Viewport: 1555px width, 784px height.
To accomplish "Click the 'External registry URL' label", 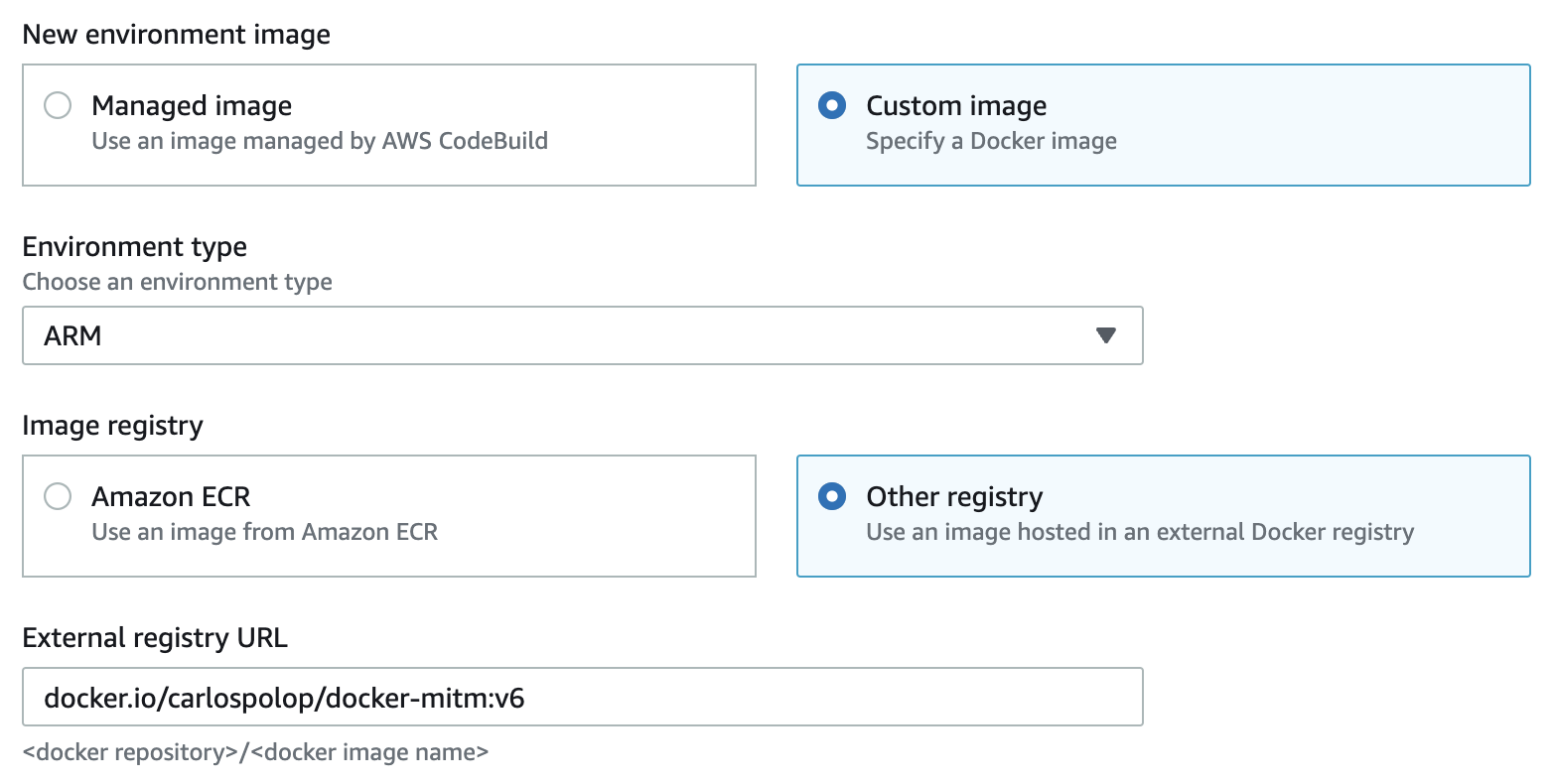I will click(x=154, y=637).
